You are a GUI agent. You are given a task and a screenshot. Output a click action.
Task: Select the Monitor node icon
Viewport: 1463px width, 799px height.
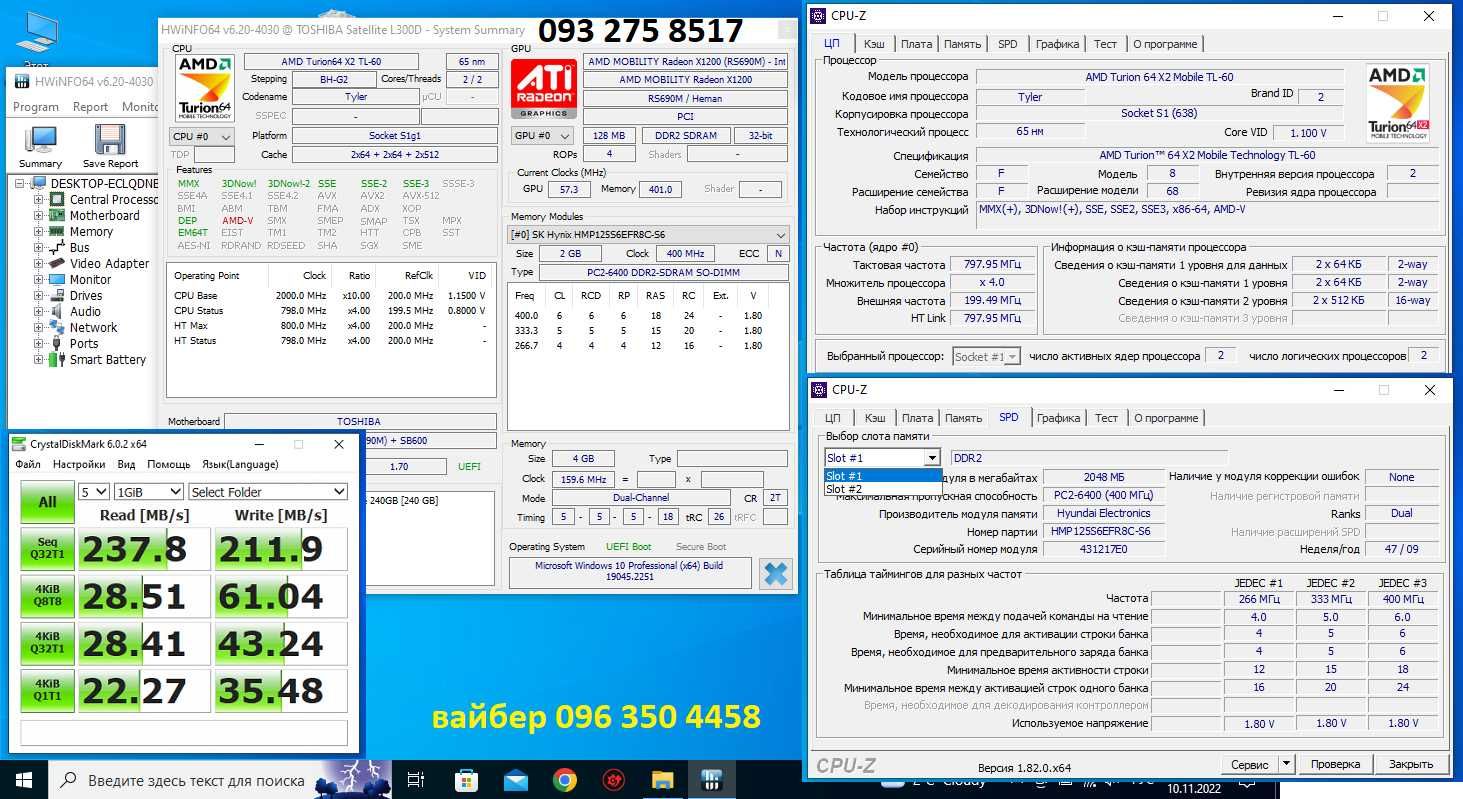[59, 279]
